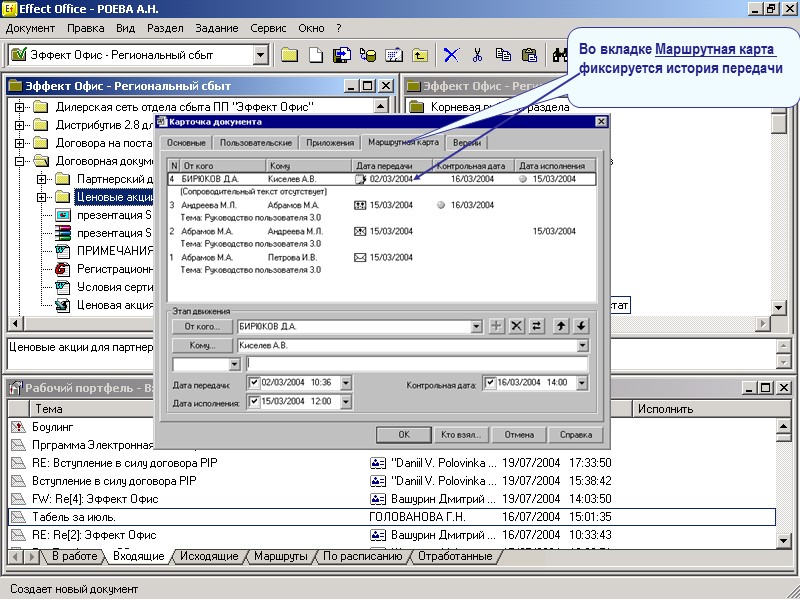Screen dimensions: 800x600
Task: Click the Справка button
Action: point(576,435)
